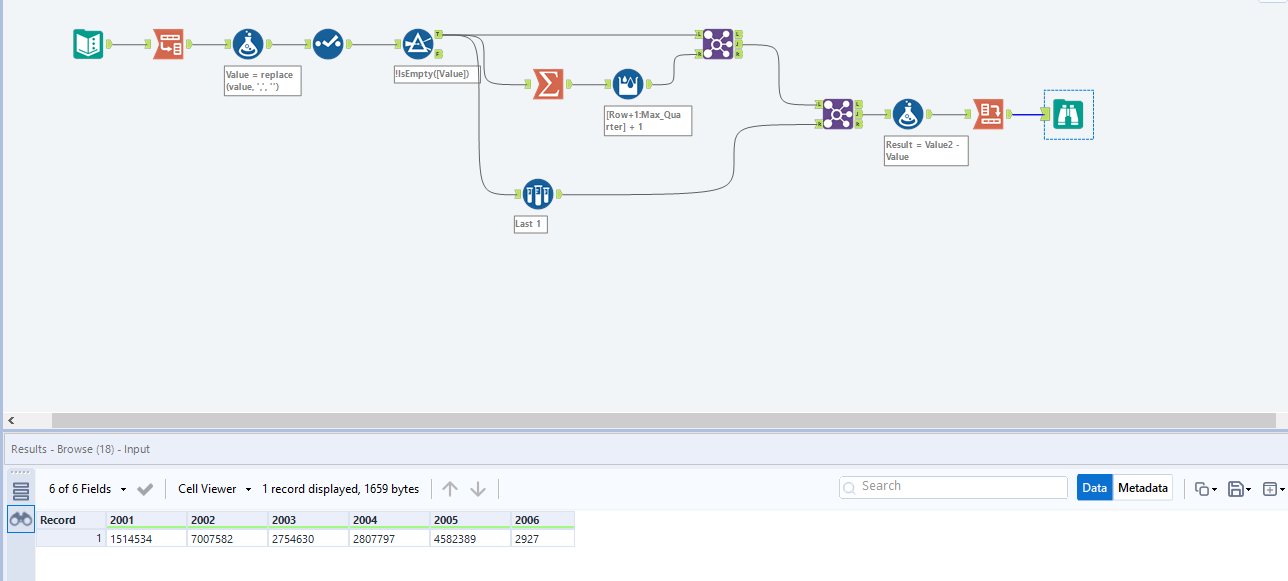Screen dimensions: 1288x581
Task: Click the highlighted Data tab
Action: pos(1094,487)
